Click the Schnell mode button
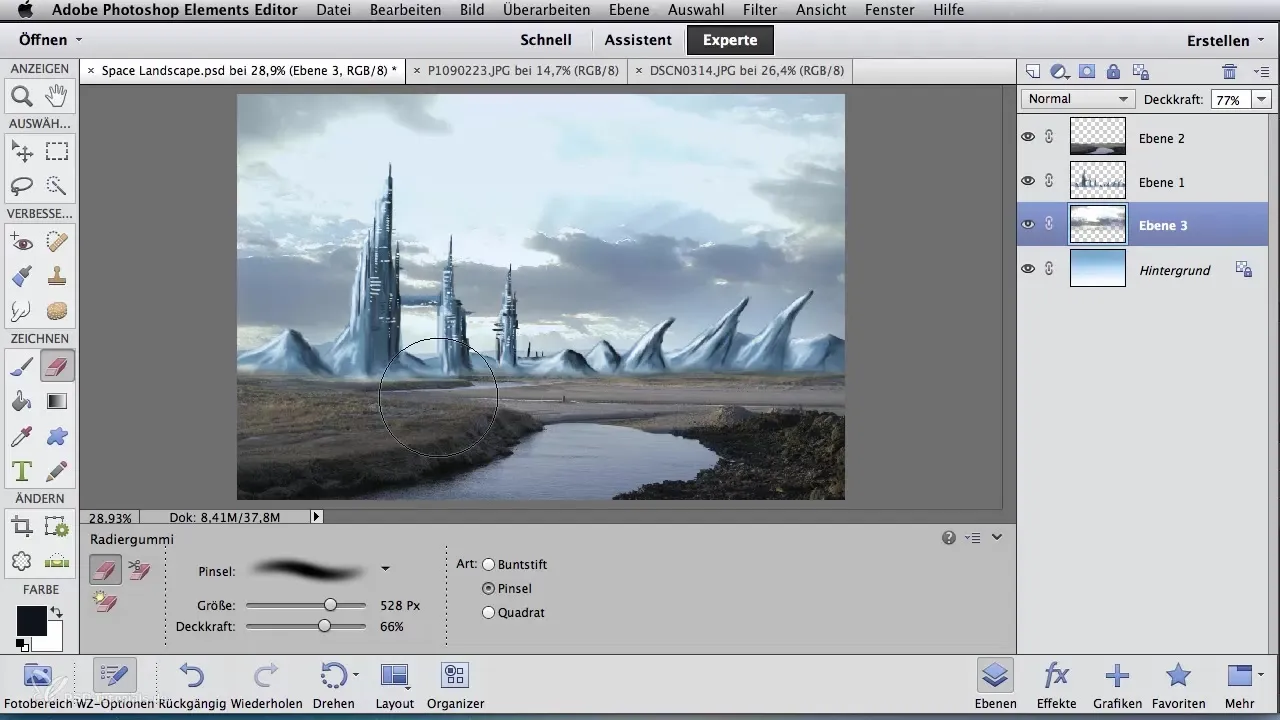Viewport: 1280px width, 720px height. 546,40
